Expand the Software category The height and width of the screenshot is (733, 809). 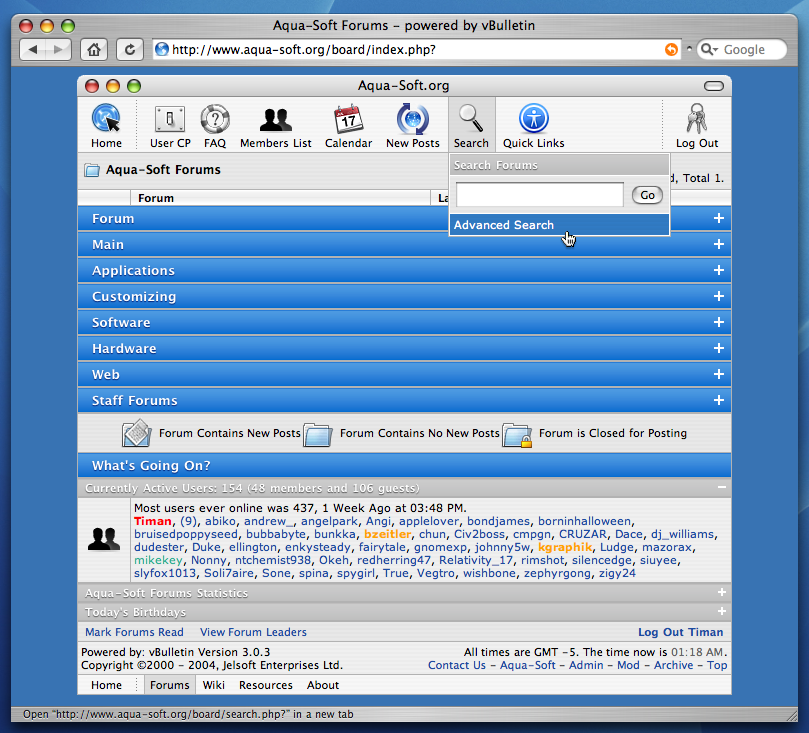(719, 322)
